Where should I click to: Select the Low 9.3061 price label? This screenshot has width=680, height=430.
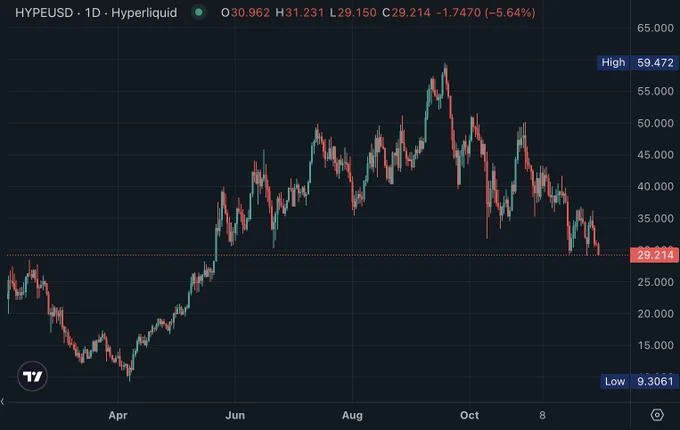pyautogui.click(x=638, y=381)
